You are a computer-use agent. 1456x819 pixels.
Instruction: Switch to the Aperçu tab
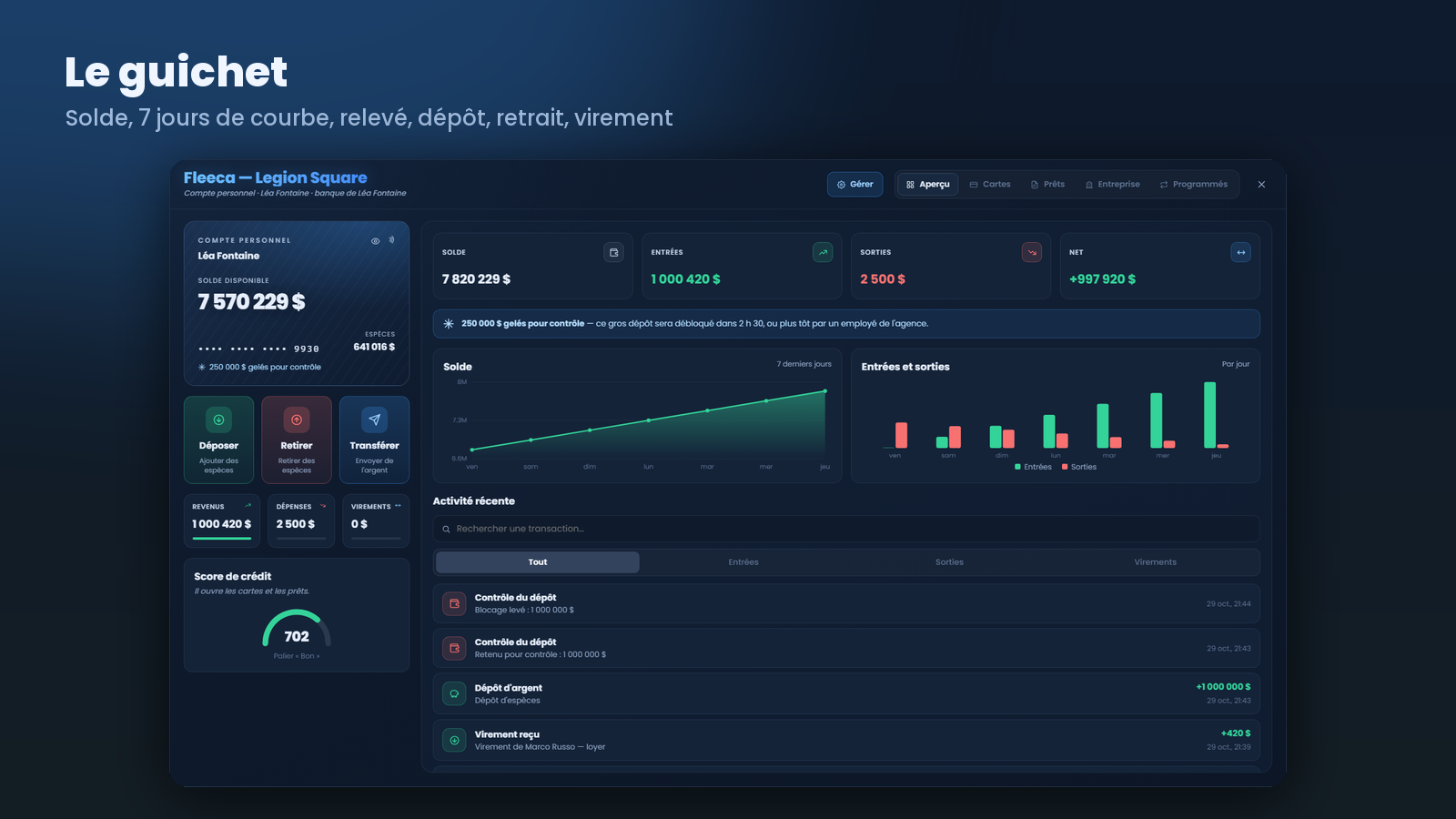tap(927, 184)
